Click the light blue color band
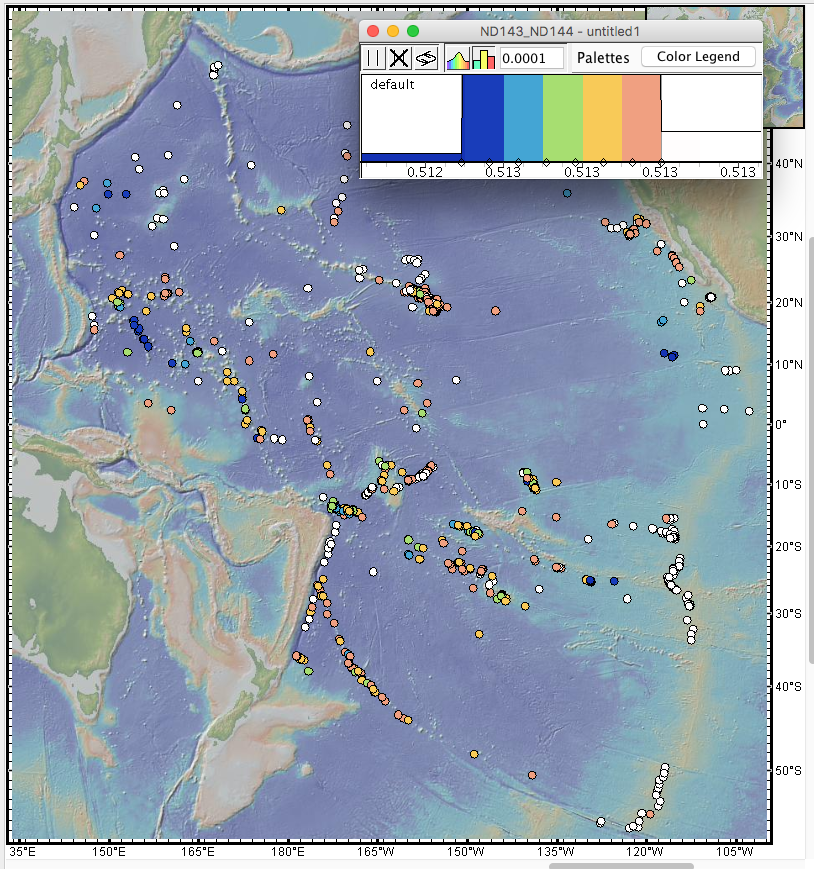This screenshot has height=869, width=814. click(x=523, y=118)
